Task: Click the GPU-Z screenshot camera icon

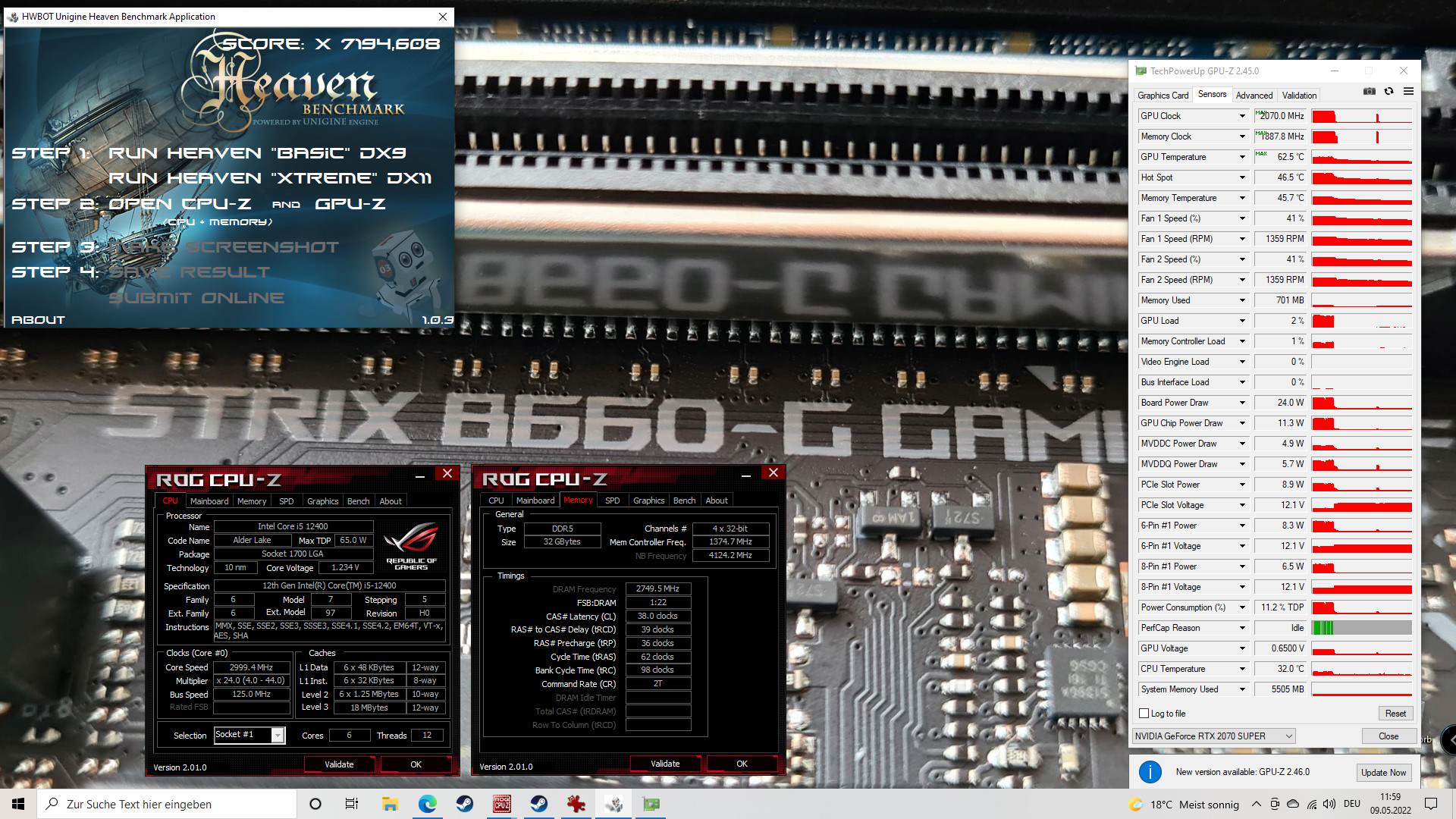Action: (x=1369, y=91)
